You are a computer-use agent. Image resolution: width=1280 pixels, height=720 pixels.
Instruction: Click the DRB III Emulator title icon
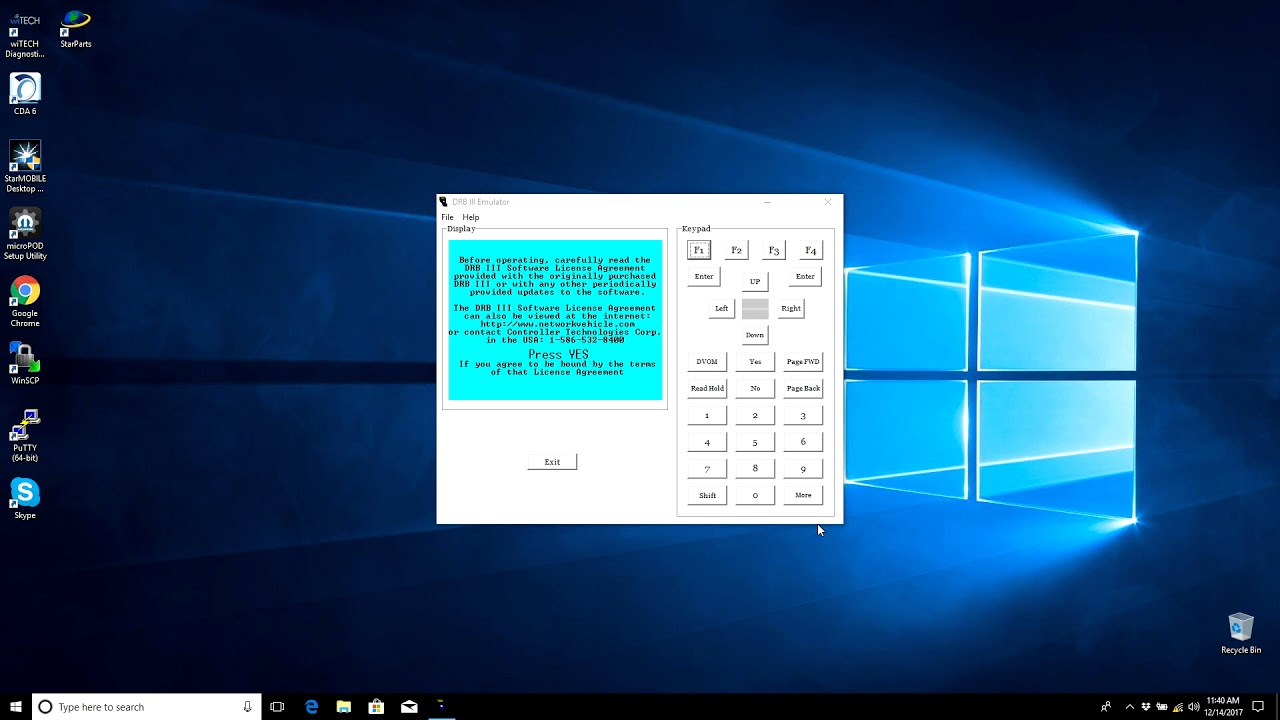tap(443, 202)
